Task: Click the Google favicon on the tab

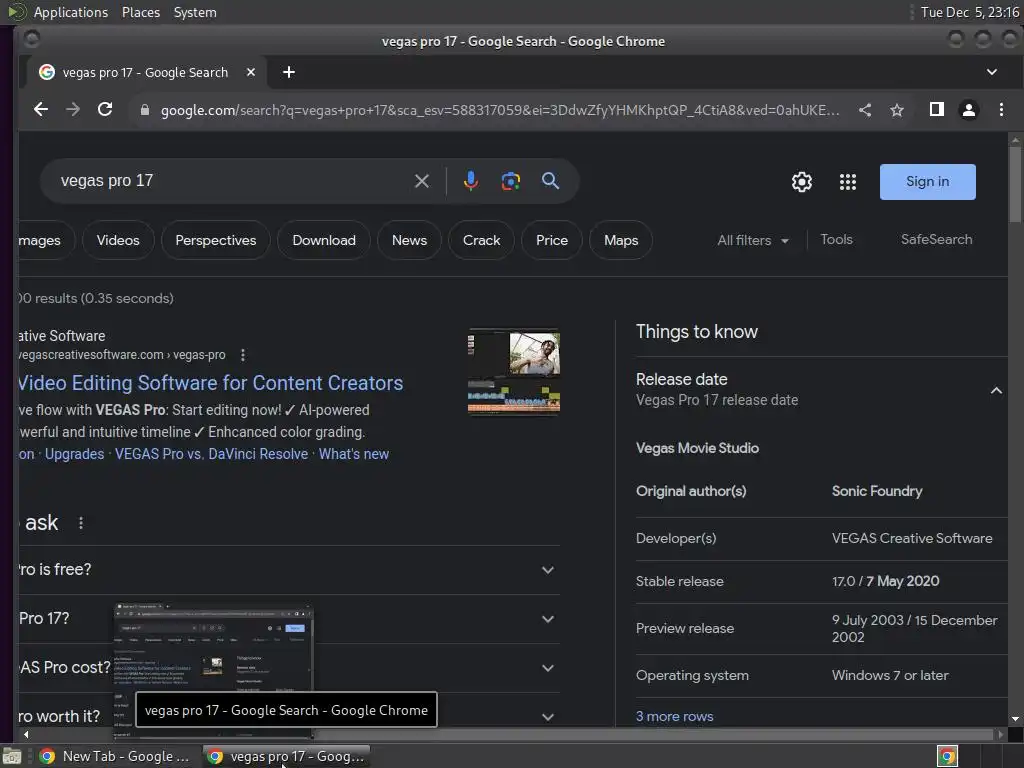Action: (x=47, y=72)
